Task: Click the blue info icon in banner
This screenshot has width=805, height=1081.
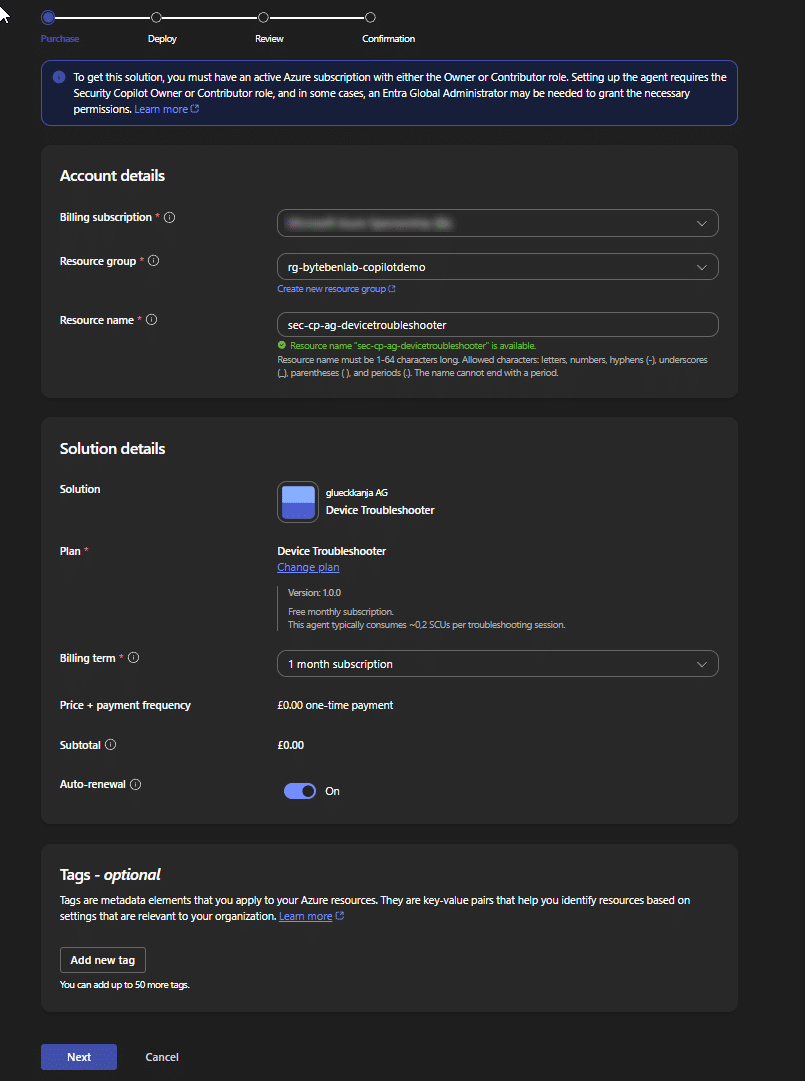Action: (x=59, y=77)
